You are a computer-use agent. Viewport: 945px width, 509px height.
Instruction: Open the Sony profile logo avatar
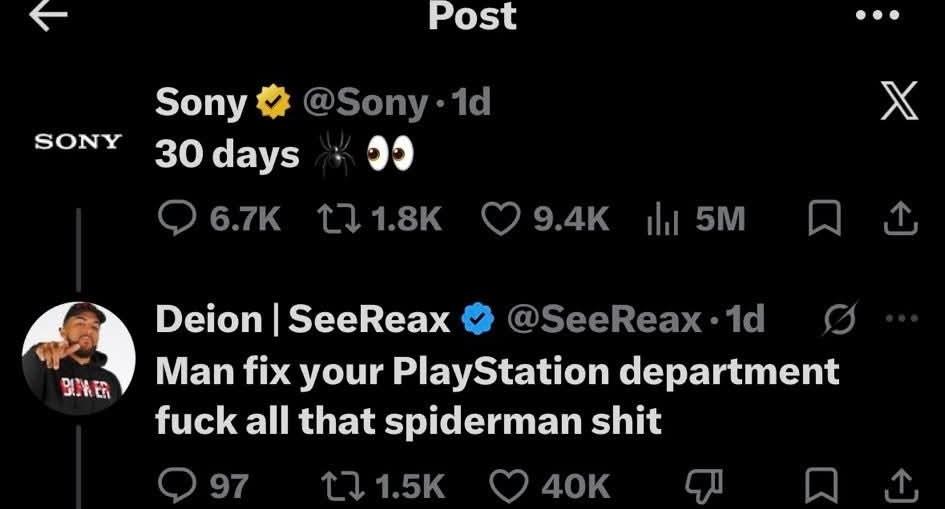[78, 142]
